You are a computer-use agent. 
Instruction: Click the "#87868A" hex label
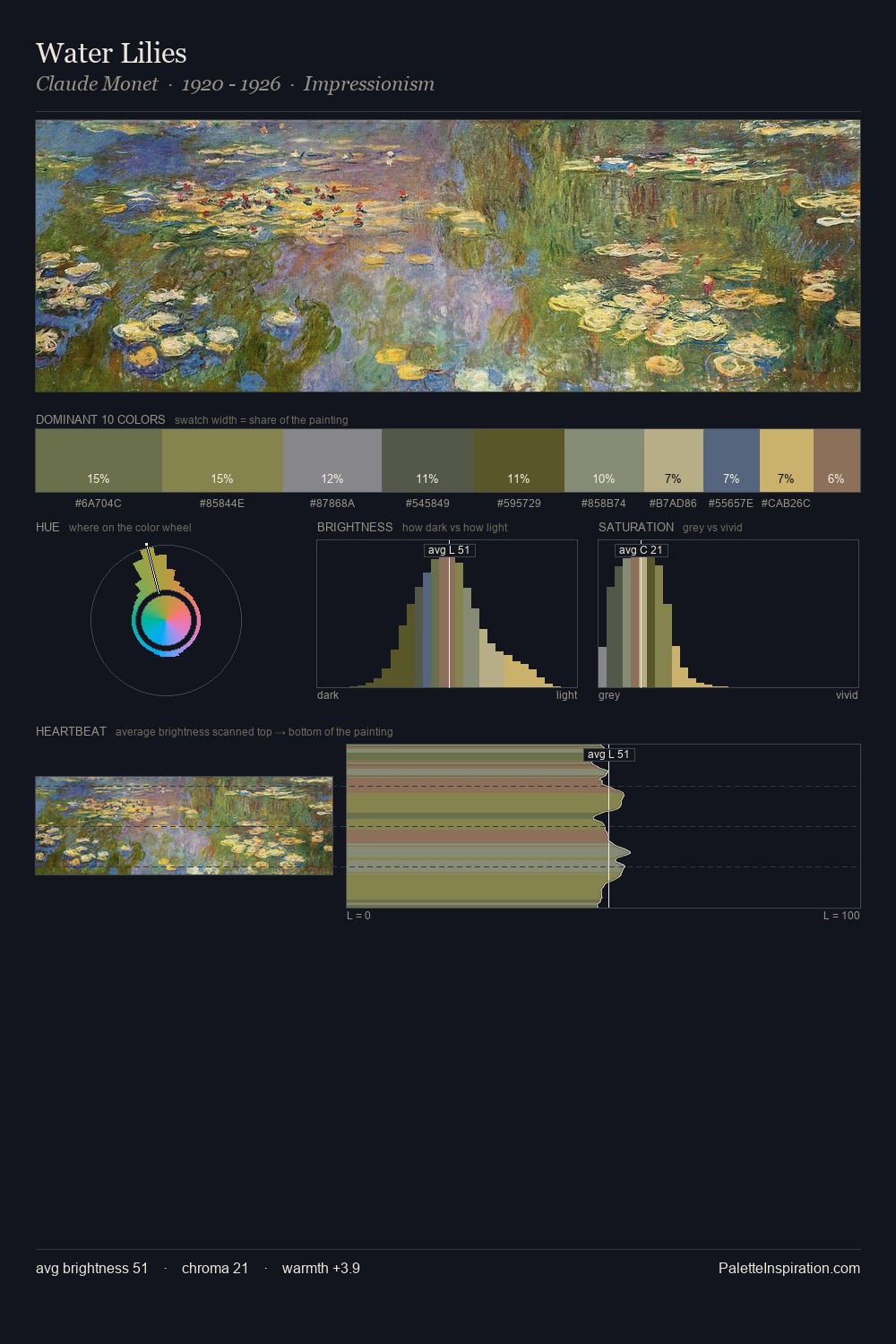(332, 504)
